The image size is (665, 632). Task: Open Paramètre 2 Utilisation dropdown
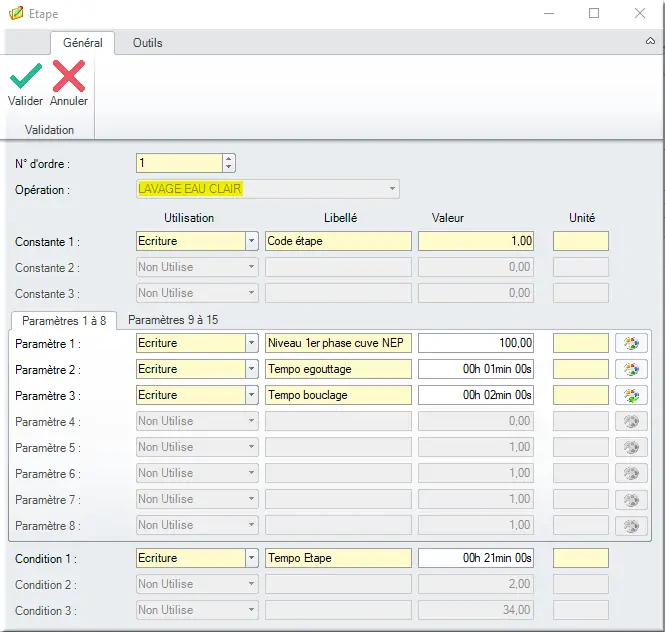[x=251, y=369]
